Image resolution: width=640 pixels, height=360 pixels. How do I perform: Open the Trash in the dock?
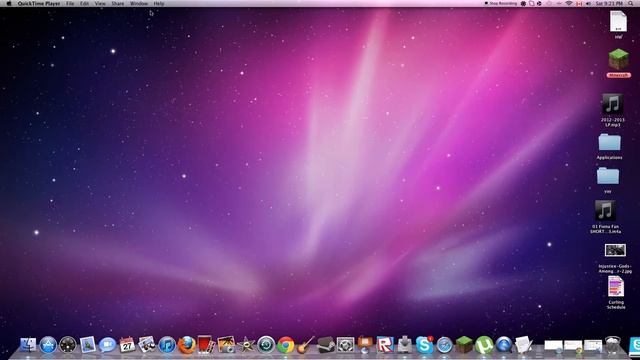coord(613,345)
